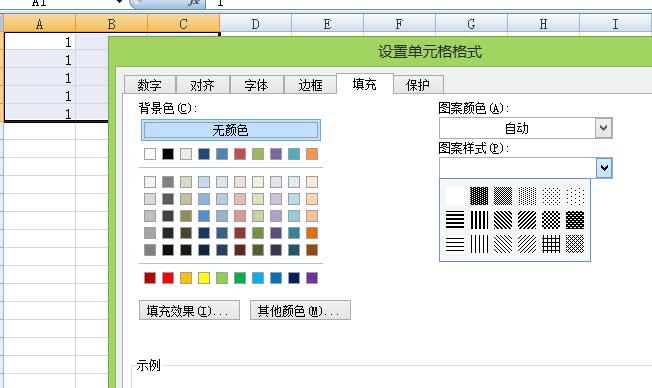The width and height of the screenshot is (652, 388).
Task: Select the dark red standard color swatch
Action: [150, 278]
